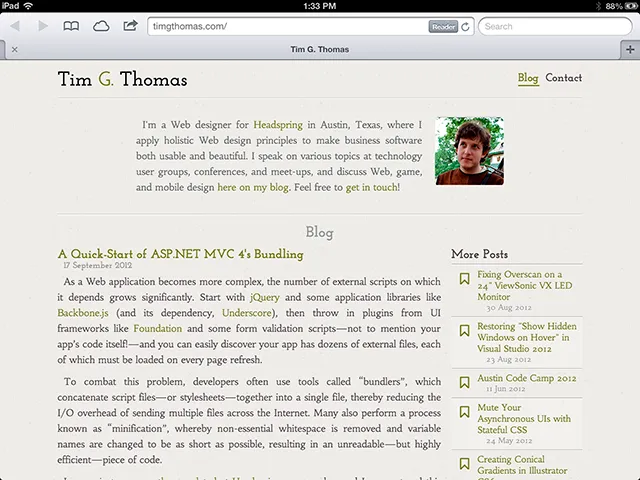
Task: Follow the 'here on my blog' link
Action: click(x=253, y=187)
